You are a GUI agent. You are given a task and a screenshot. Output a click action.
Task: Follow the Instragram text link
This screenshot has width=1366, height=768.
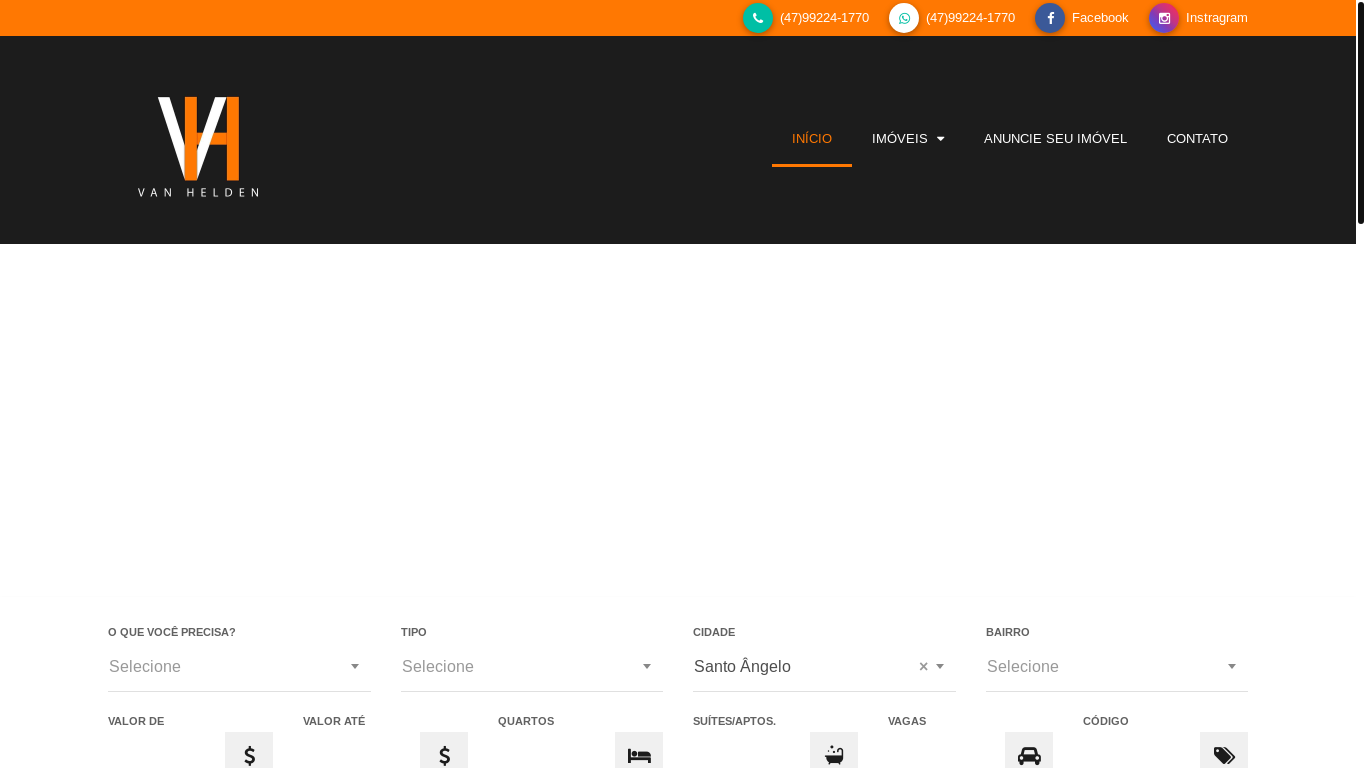tap(1217, 18)
